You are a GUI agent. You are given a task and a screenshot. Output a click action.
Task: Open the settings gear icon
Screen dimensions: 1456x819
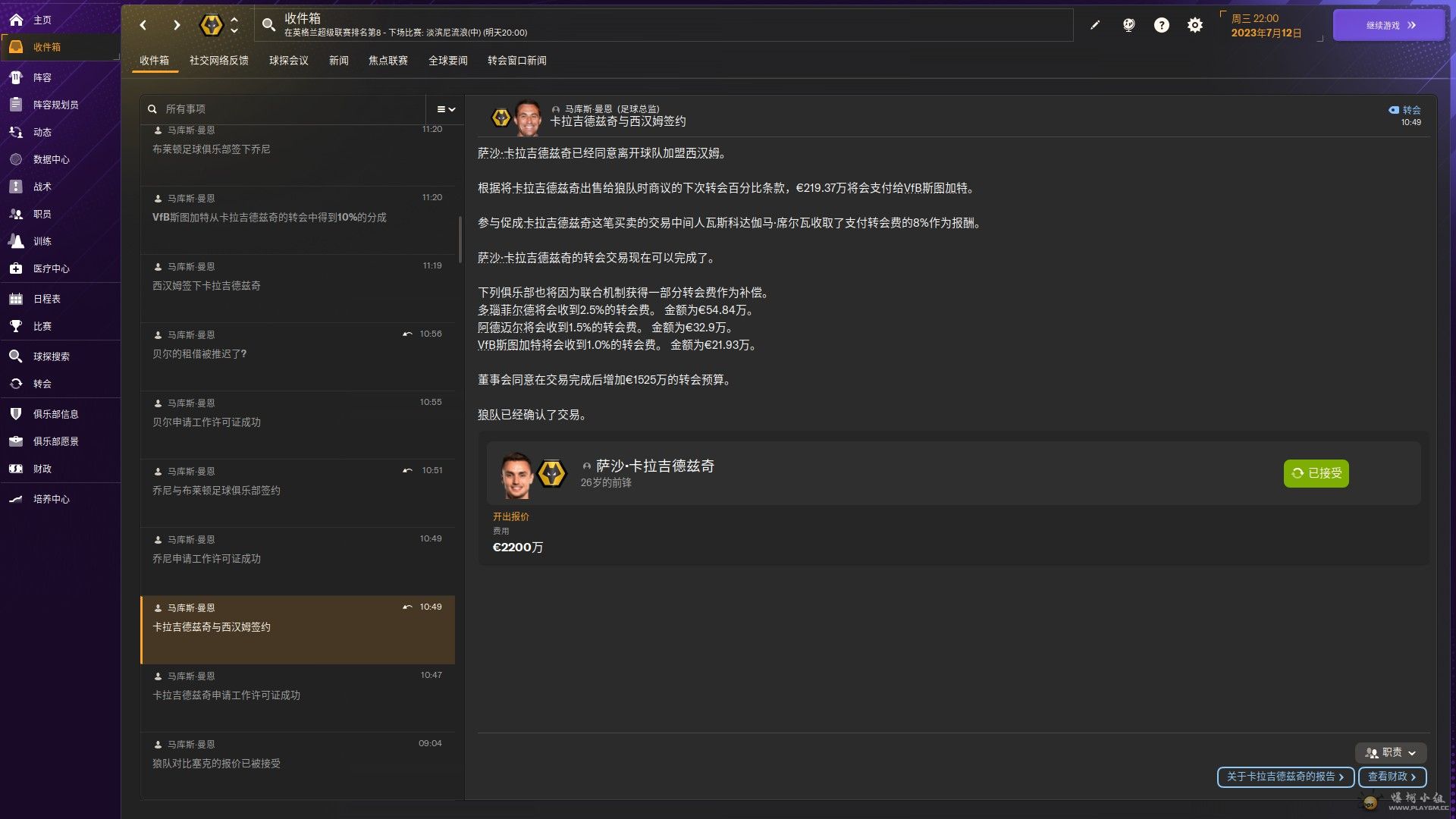click(1195, 25)
